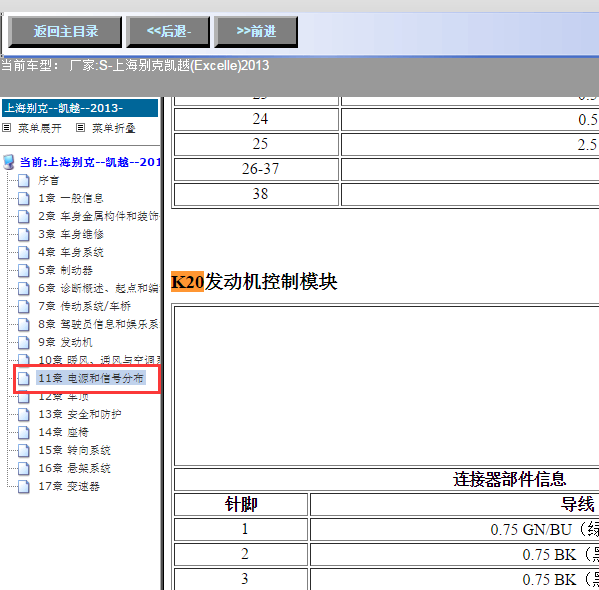Screen dimensions: 599x590
Task: Open 7章 传动系统/车桥
Action: [84, 306]
